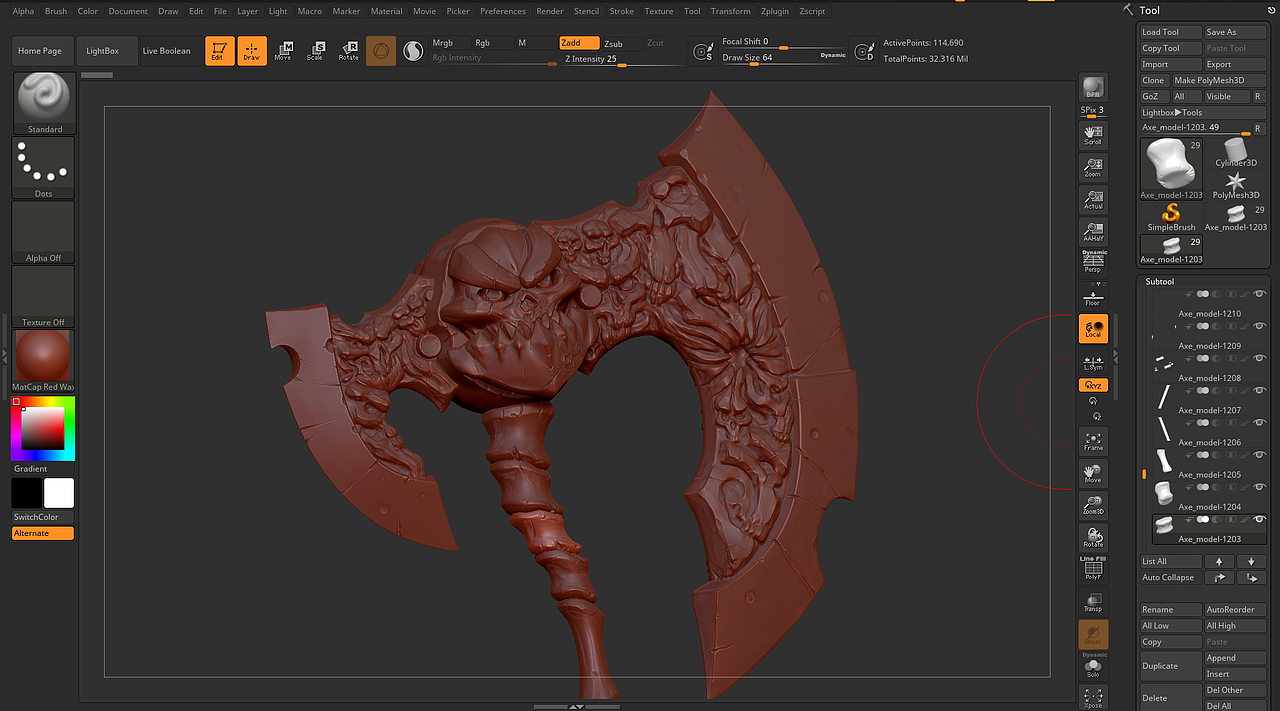This screenshot has height=711, width=1280.
Task: Open the Standard brush picker
Action: click(x=44, y=103)
